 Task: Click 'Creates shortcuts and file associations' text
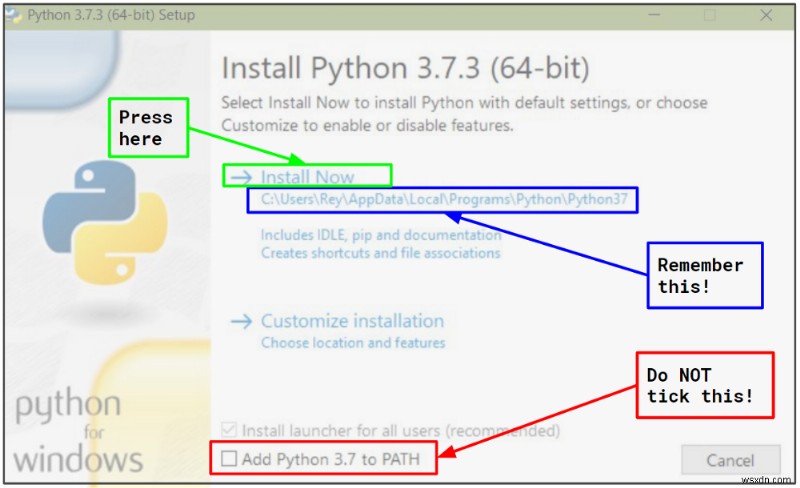tap(381, 253)
